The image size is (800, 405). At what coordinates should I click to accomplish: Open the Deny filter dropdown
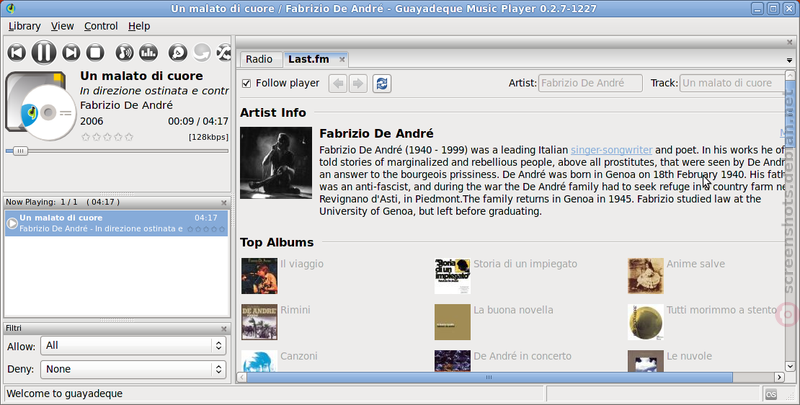click(x=133, y=369)
